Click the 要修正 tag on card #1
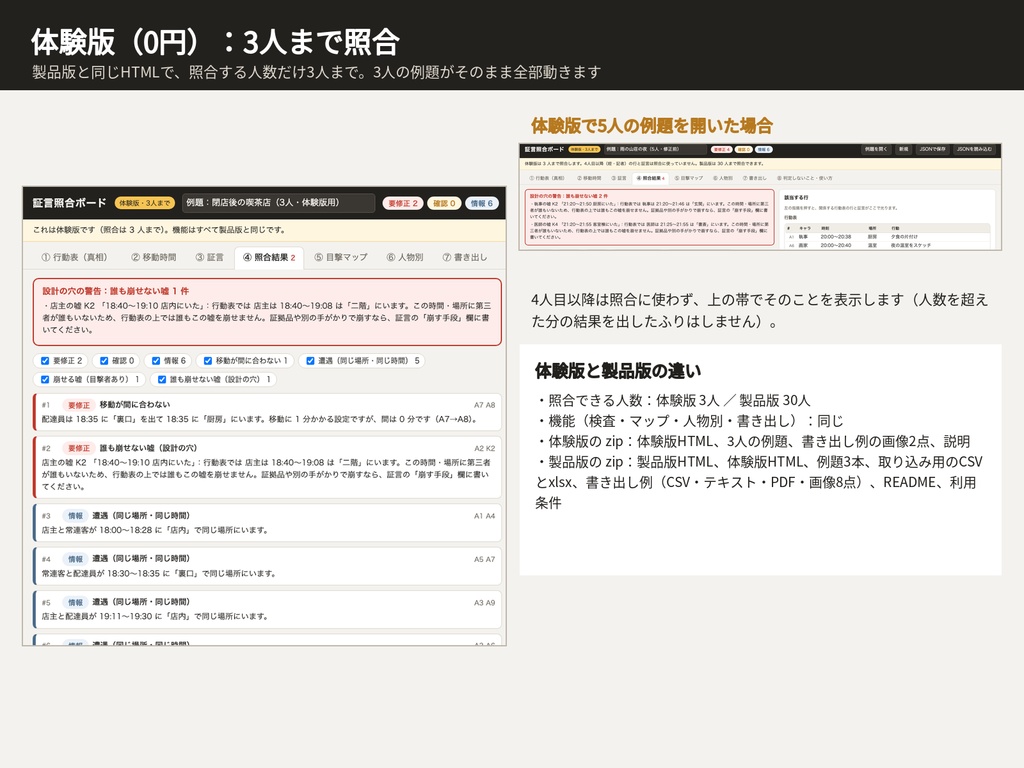1024x768 pixels. click(79, 406)
